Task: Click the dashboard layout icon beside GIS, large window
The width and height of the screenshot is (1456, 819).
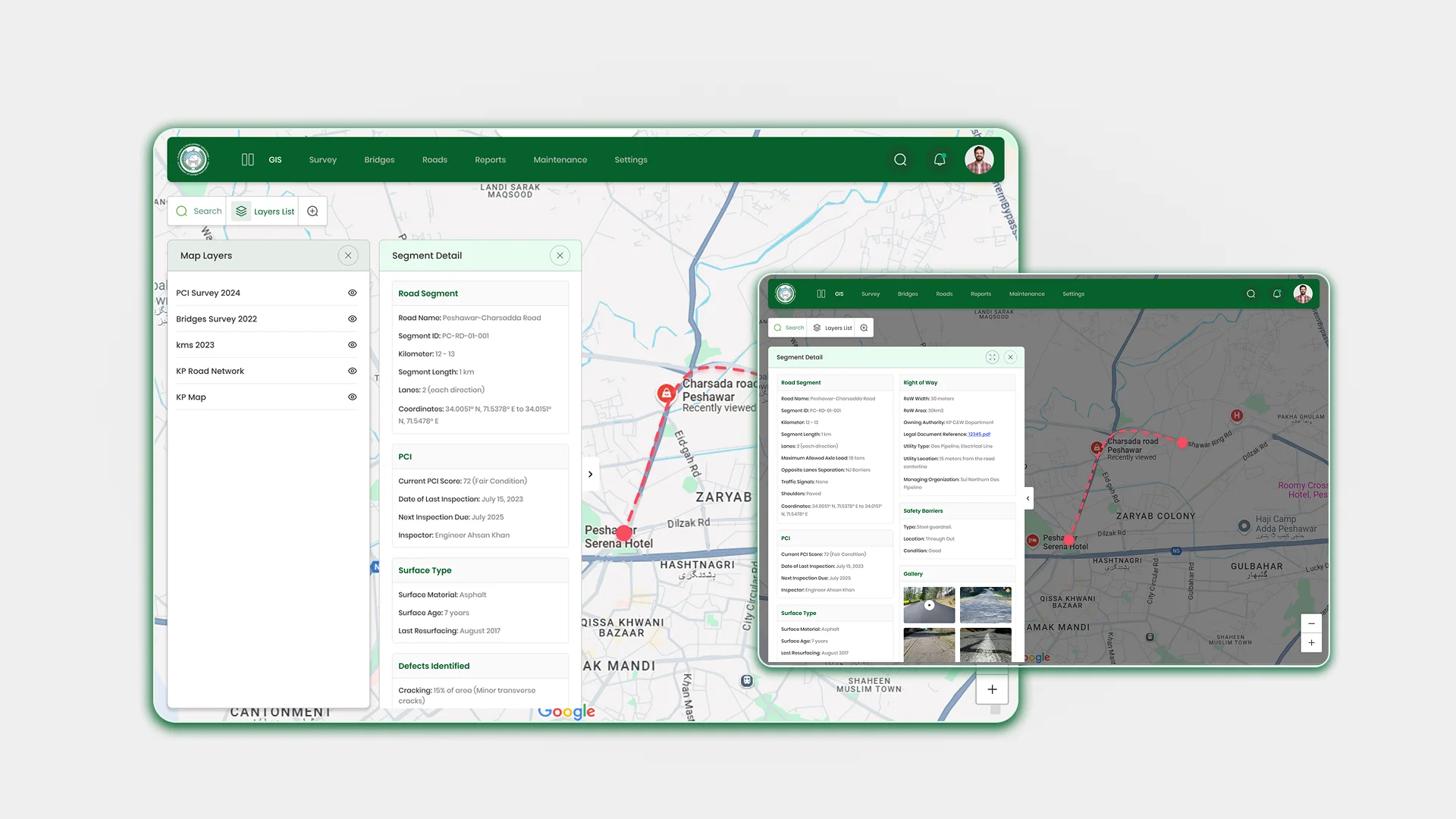Action: 248,159
